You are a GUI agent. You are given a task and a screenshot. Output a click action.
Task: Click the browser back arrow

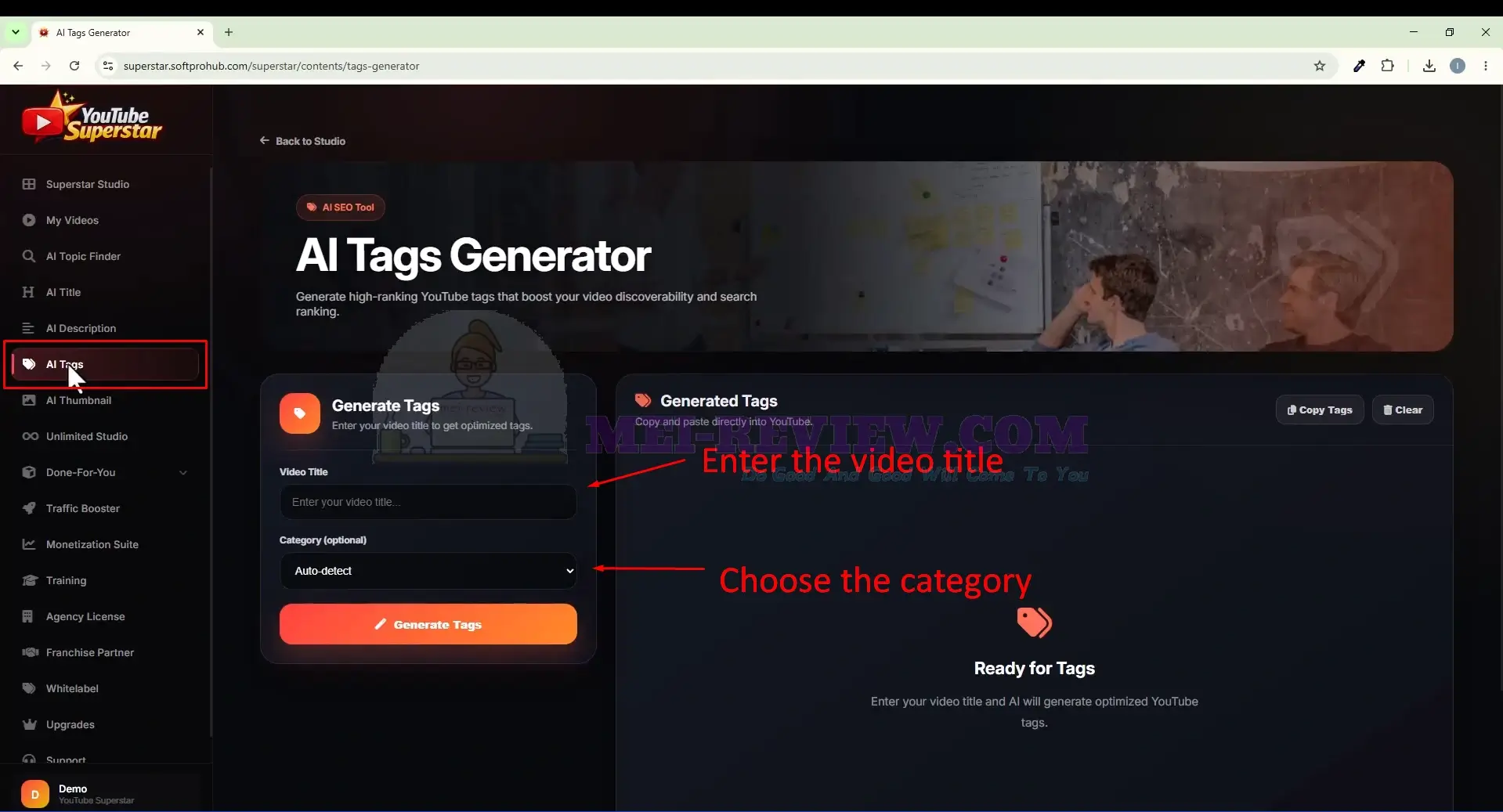tap(18, 66)
